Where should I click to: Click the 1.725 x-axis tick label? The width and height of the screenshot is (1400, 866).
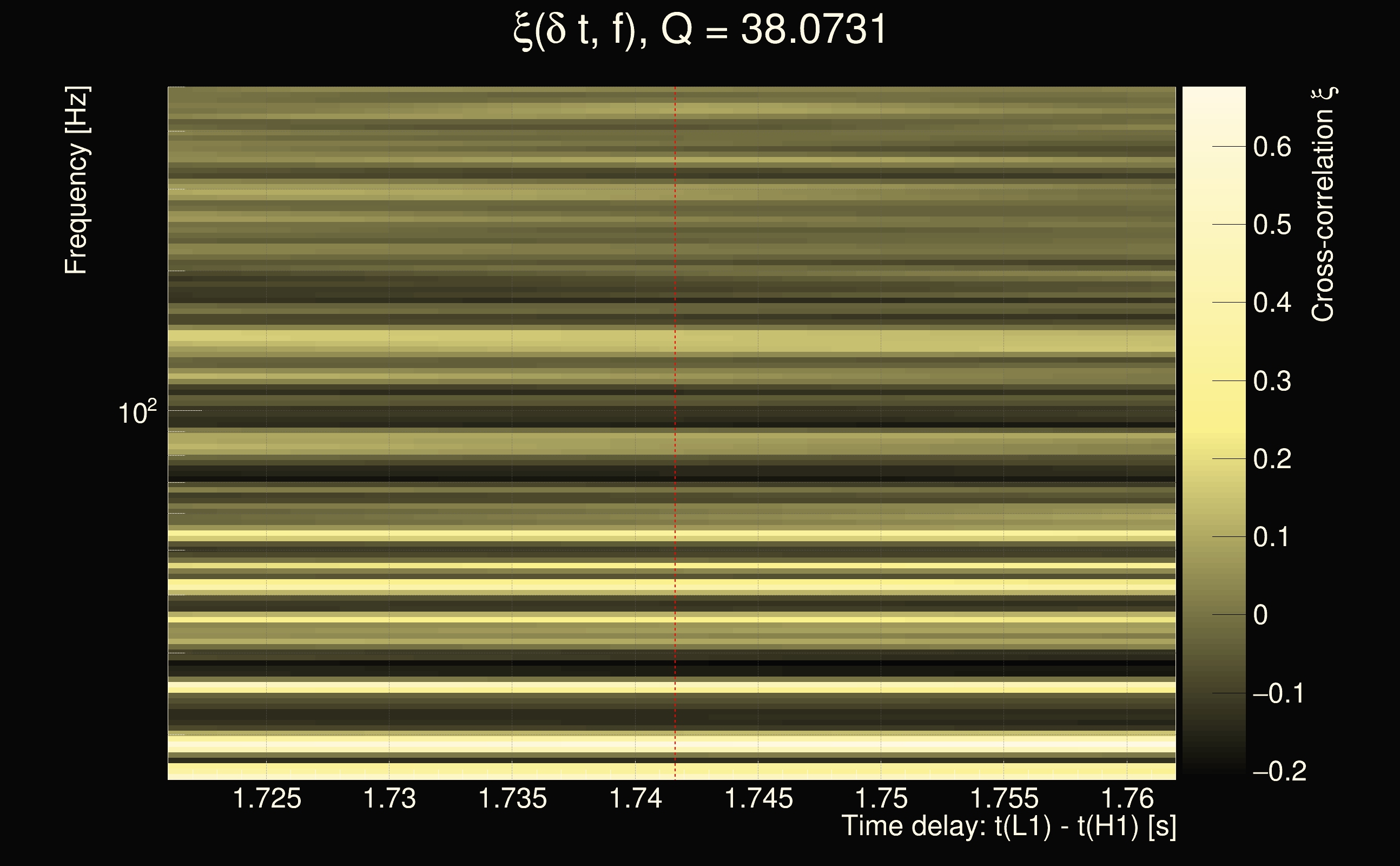coord(267,798)
